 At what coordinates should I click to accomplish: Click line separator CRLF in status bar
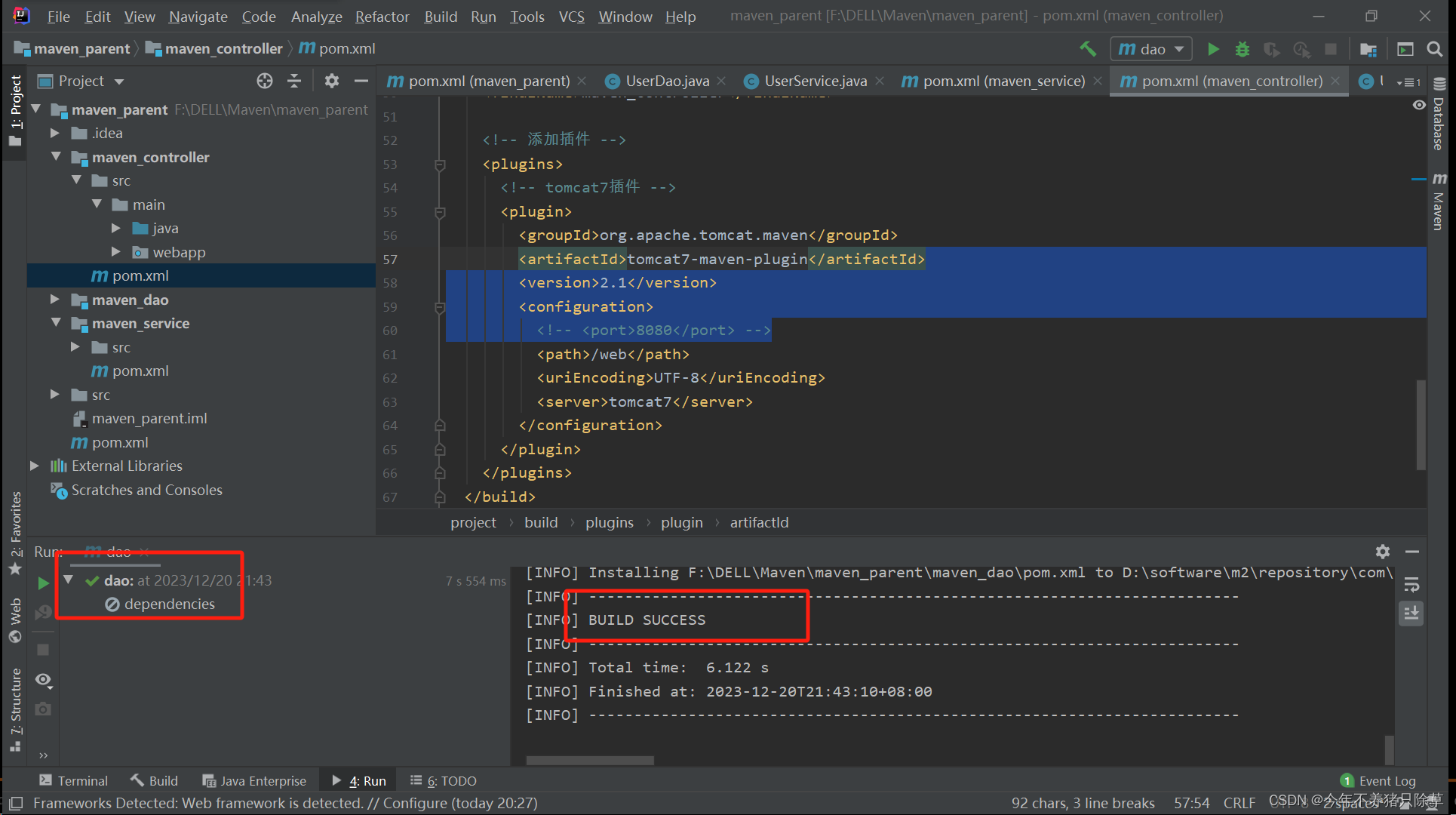pos(1239,803)
